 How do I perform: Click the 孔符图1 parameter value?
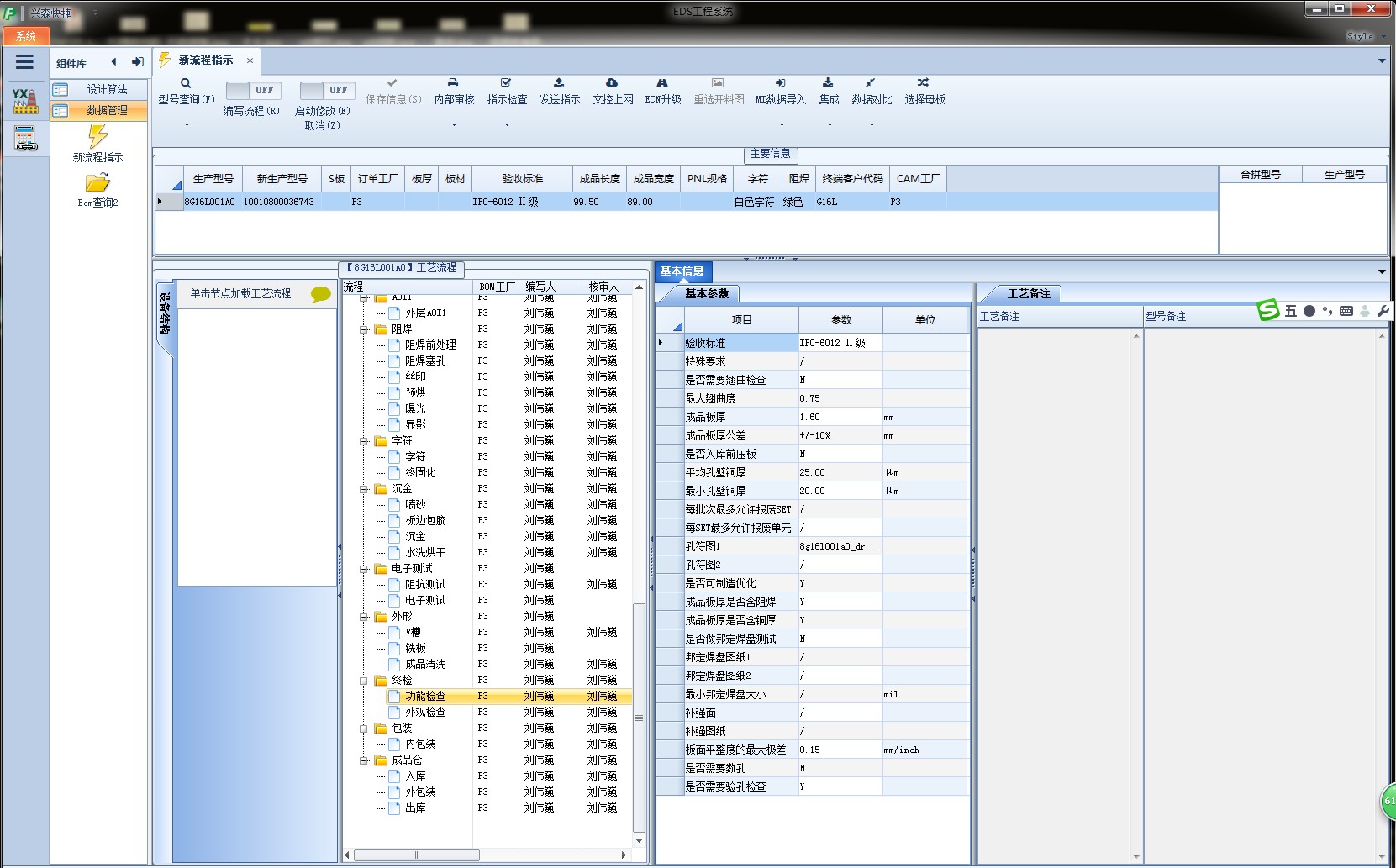pyautogui.click(x=840, y=546)
